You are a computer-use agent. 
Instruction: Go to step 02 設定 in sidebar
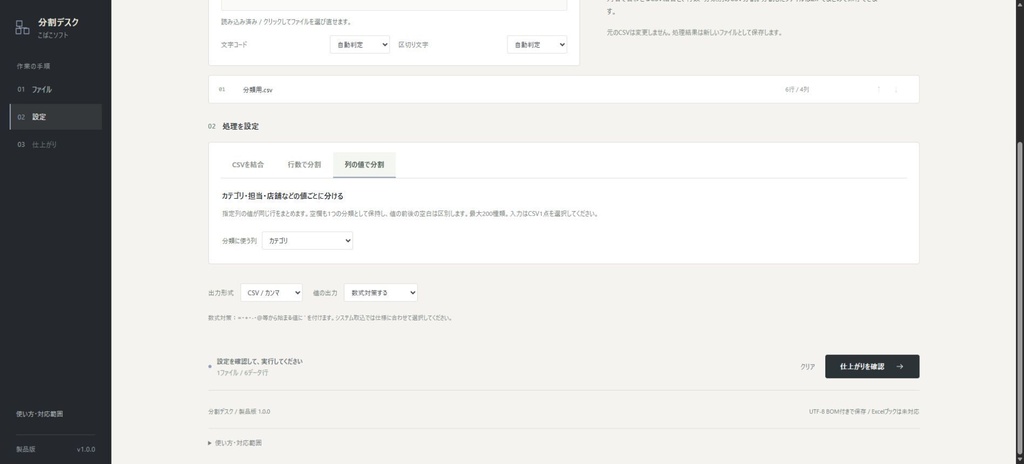(56, 117)
